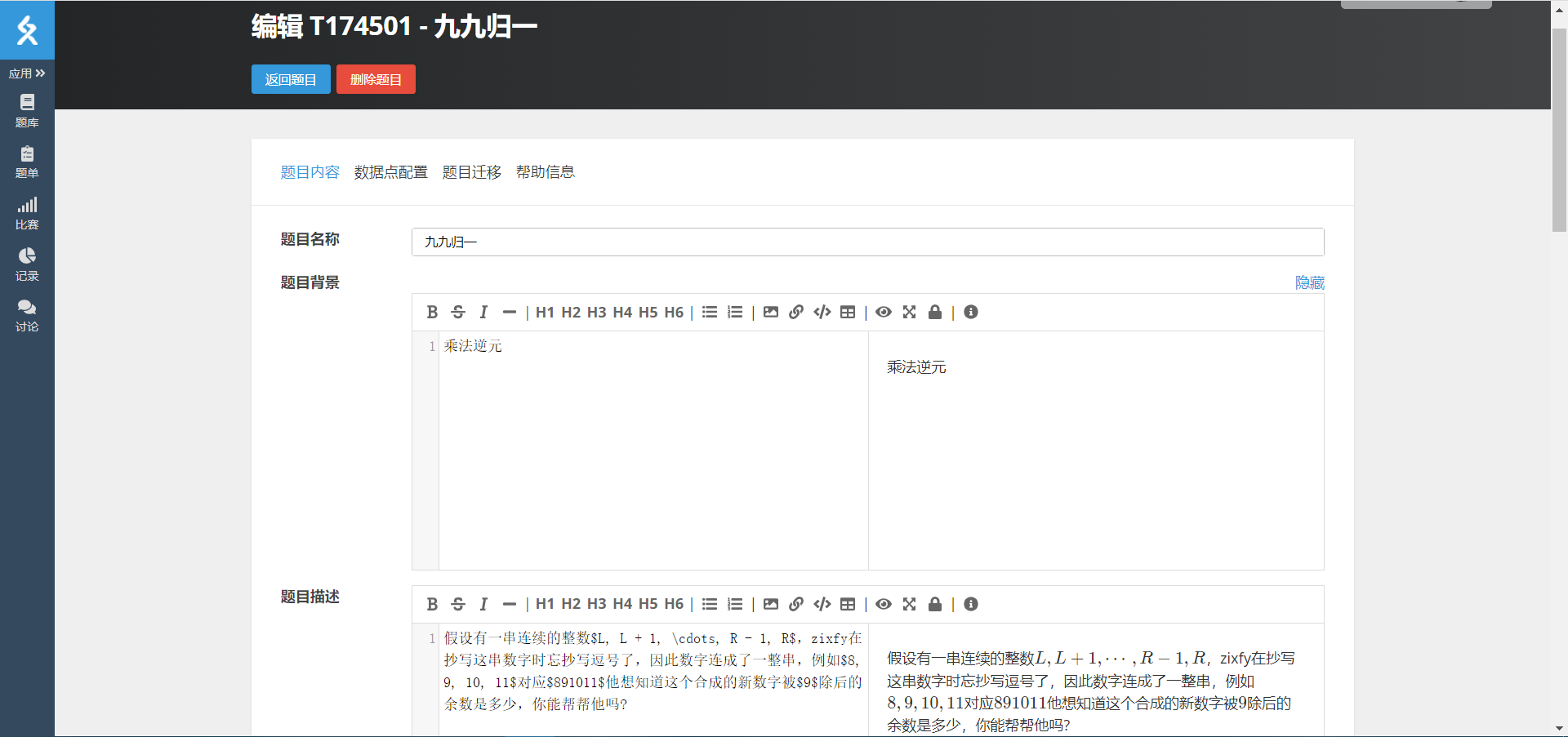Viewport: 1568px width, 737px height.
Task: Apply H2 heading in 题目描述 editor
Action: (571, 604)
